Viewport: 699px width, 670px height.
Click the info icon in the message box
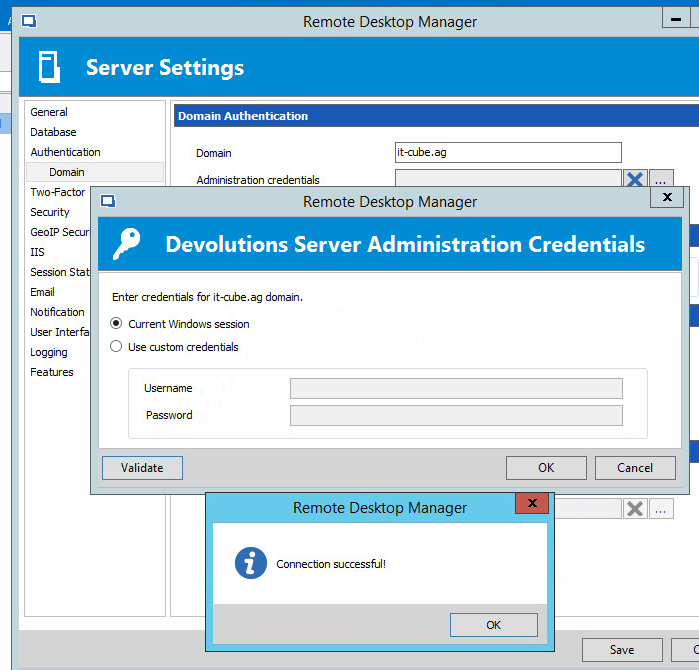(251, 563)
